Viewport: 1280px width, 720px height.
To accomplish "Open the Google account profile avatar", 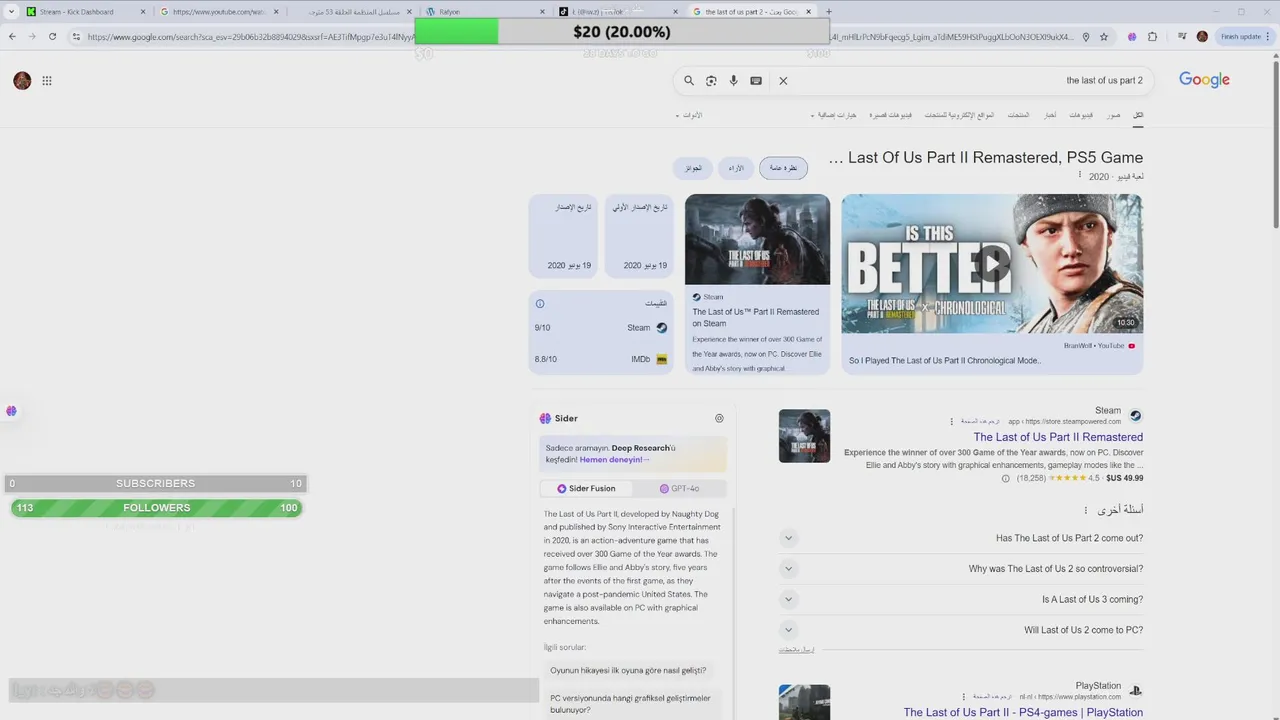I will pos(22,81).
